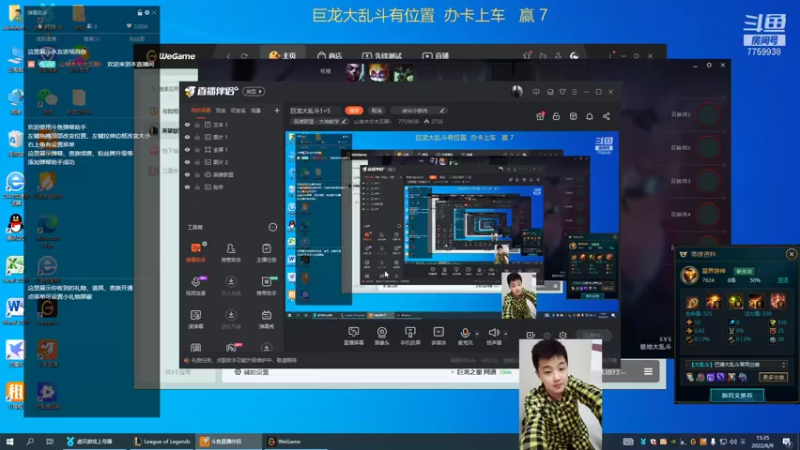The image size is (800, 450).
Task: Toggle lock on 图片 1 layer
Action: (197, 137)
